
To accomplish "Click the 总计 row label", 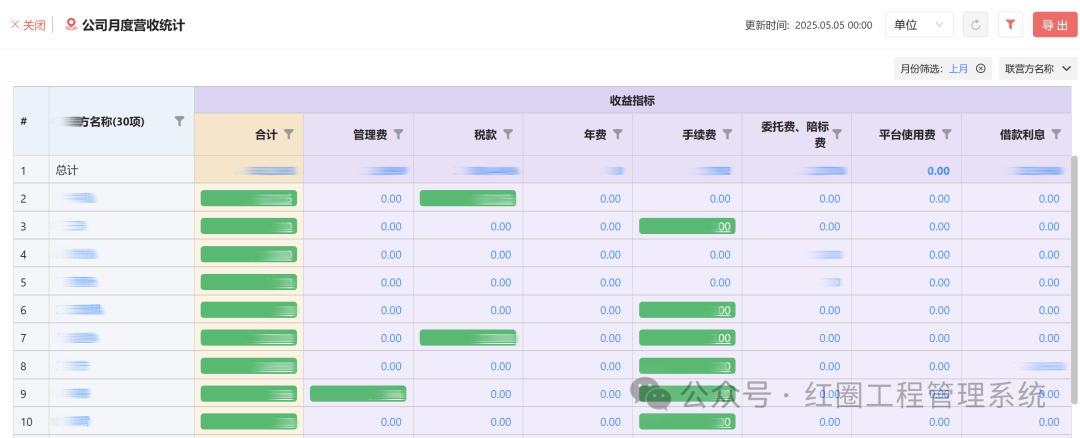I will (x=66, y=171).
